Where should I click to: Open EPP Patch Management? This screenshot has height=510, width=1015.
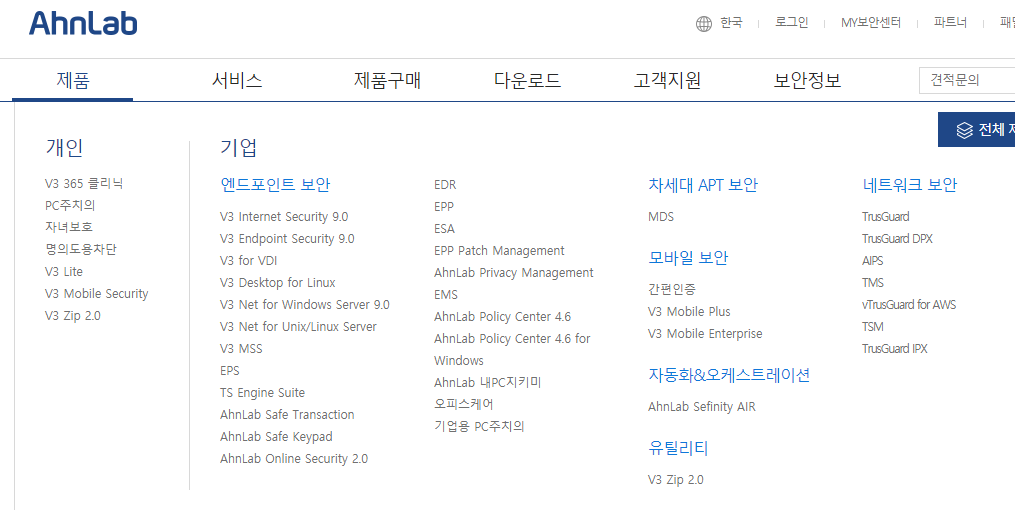click(x=499, y=251)
